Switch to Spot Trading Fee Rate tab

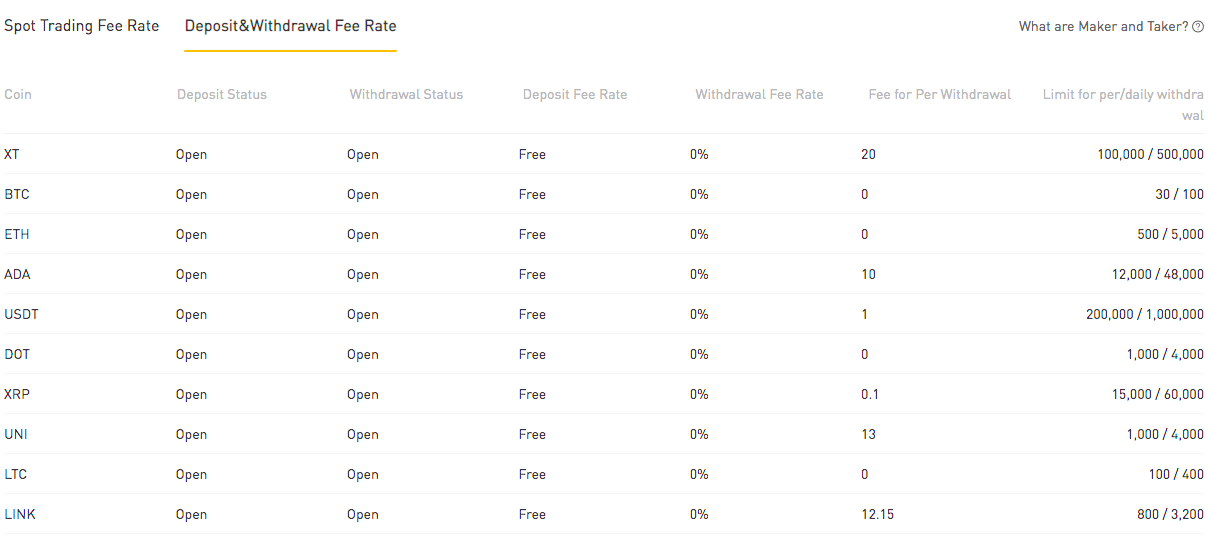point(82,26)
